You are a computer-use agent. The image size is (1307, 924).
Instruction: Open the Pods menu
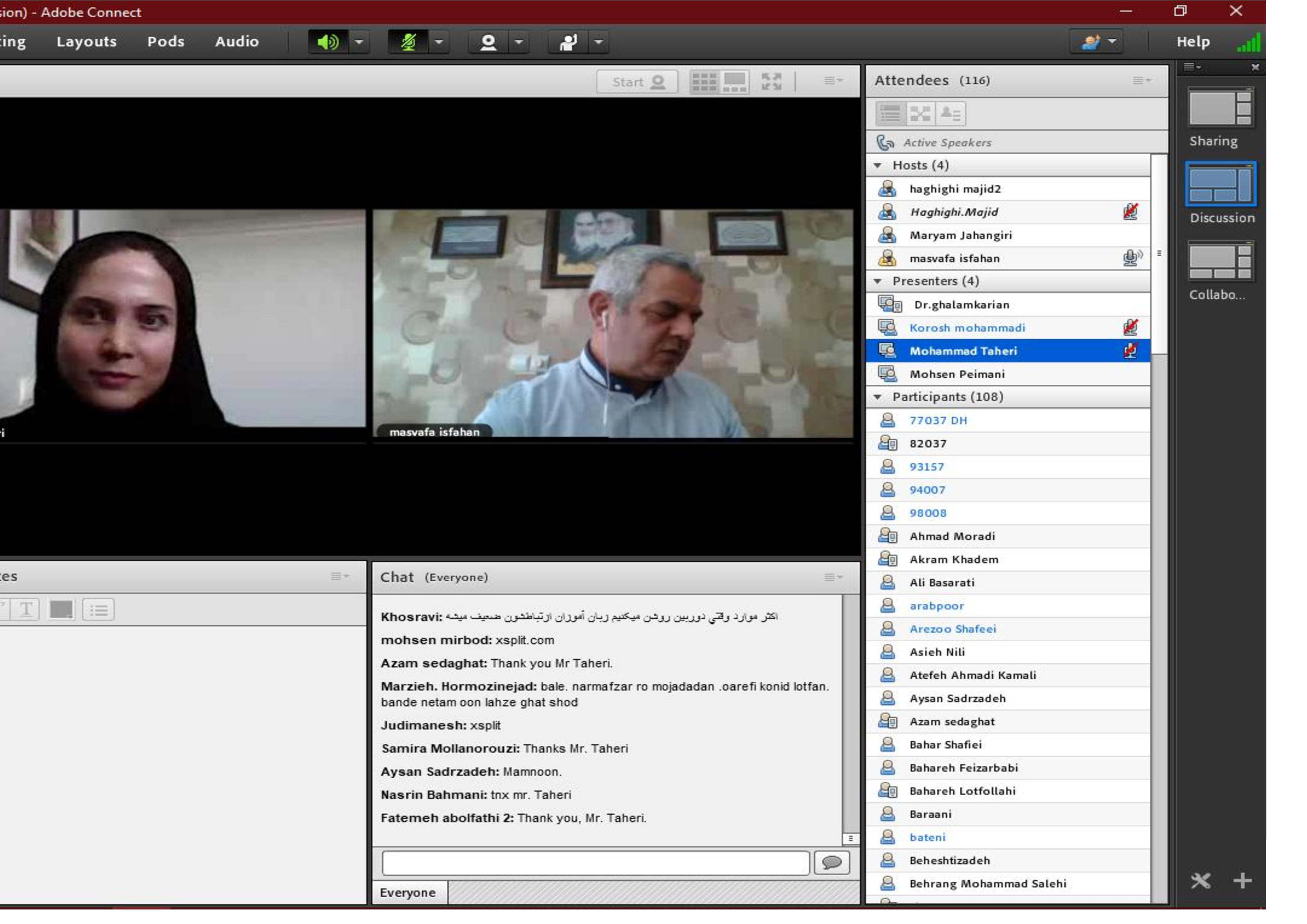166,42
